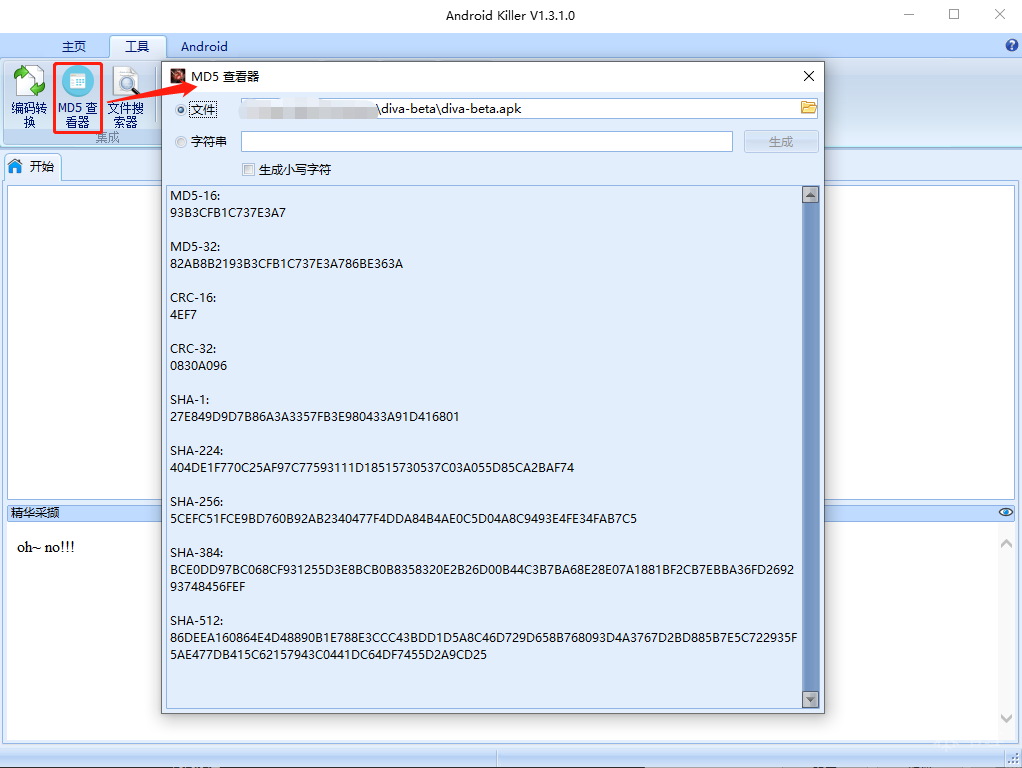The image size is (1022, 768).
Task: Click the 'oh~ no!!!' text
Action: point(46,547)
